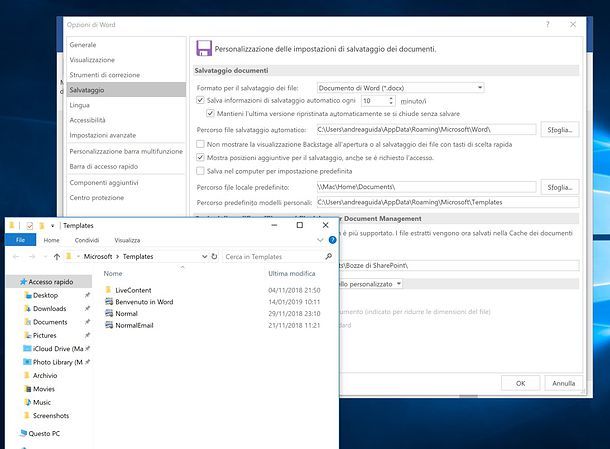Select Accesso rapido in navigation pane
This screenshot has width=610, height=449.
click(49, 282)
